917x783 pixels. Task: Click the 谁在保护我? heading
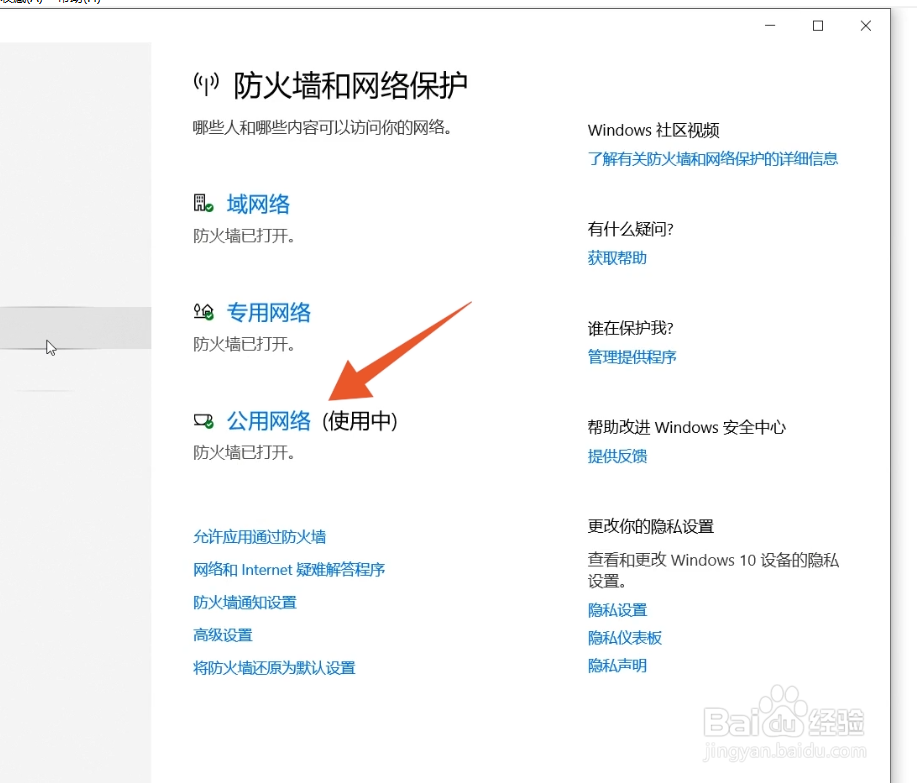[630, 328]
